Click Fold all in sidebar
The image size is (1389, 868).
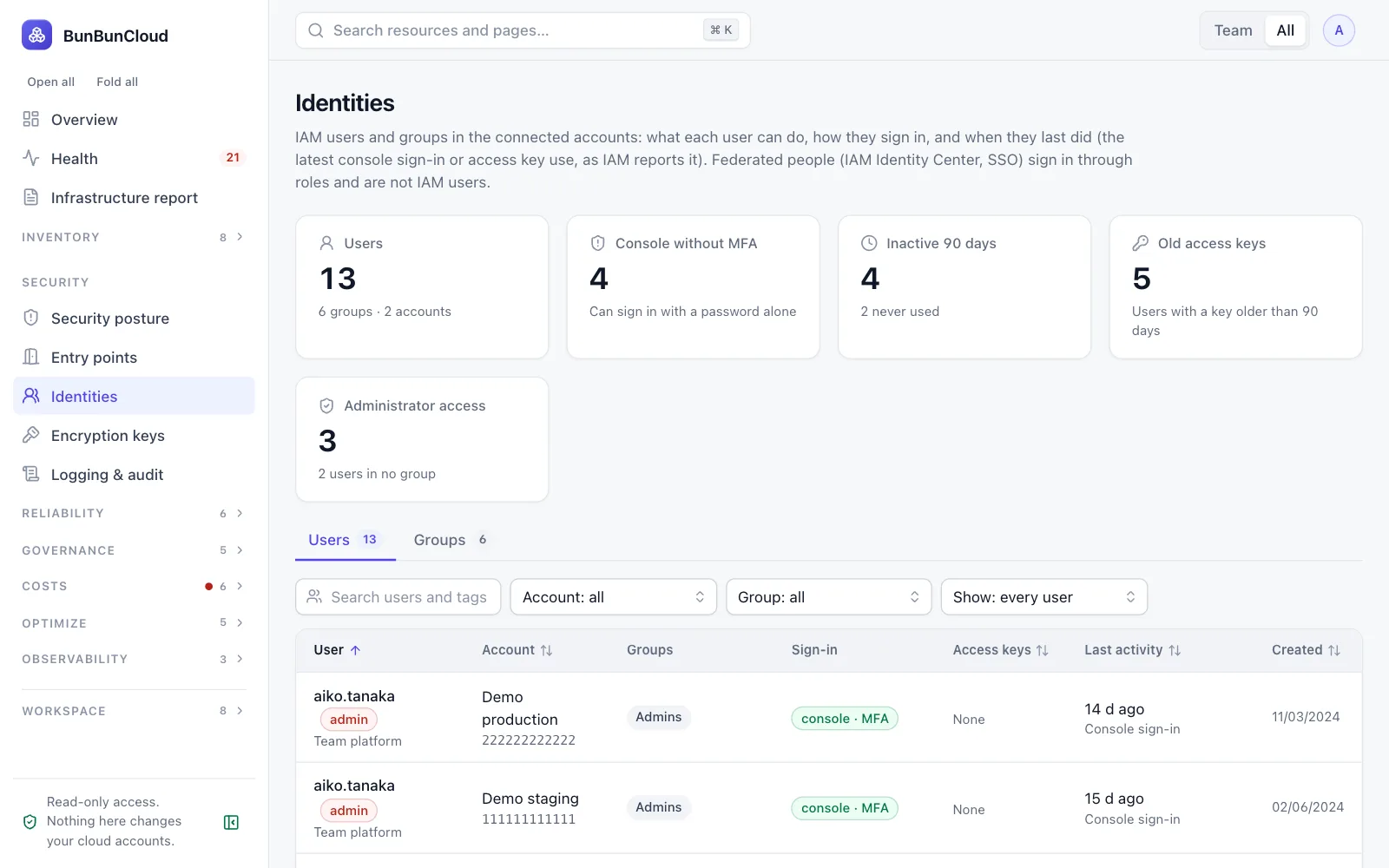(x=117, y=82)
